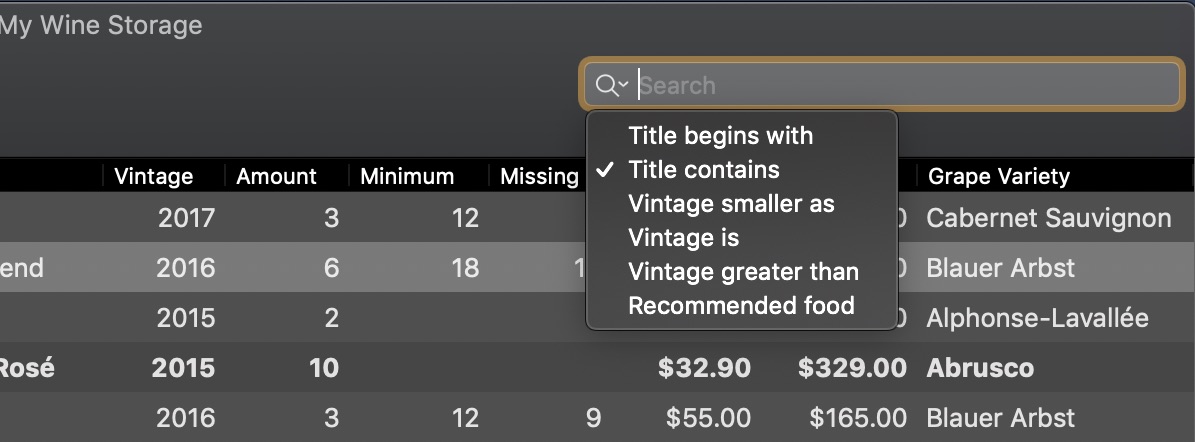Screen dimensions: 1195x442
Task: Select 'Vintage greater than' filter
Action: pos(743,271)
